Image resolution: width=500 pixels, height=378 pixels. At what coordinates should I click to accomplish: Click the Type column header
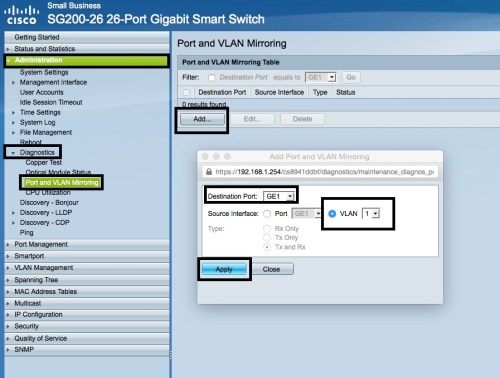click(x=320, y=92)
